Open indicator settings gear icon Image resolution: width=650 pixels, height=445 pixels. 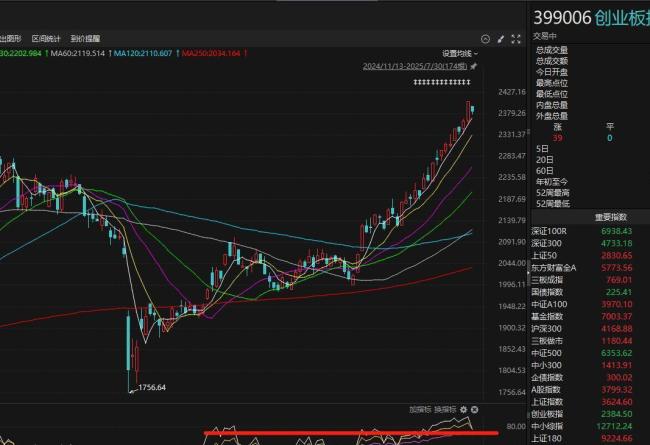point(463,409)
